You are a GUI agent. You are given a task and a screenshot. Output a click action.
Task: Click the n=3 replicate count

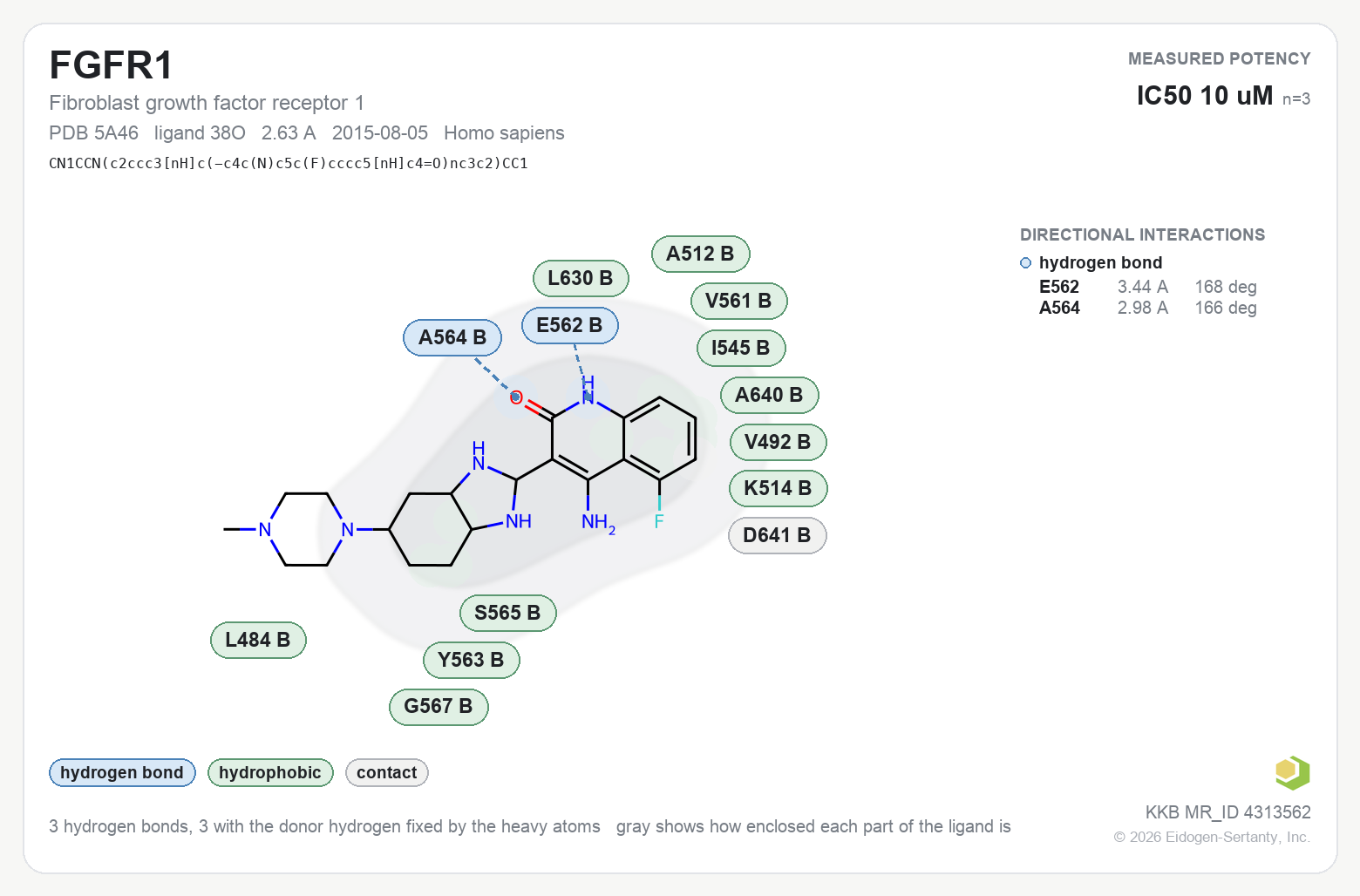1296,99
